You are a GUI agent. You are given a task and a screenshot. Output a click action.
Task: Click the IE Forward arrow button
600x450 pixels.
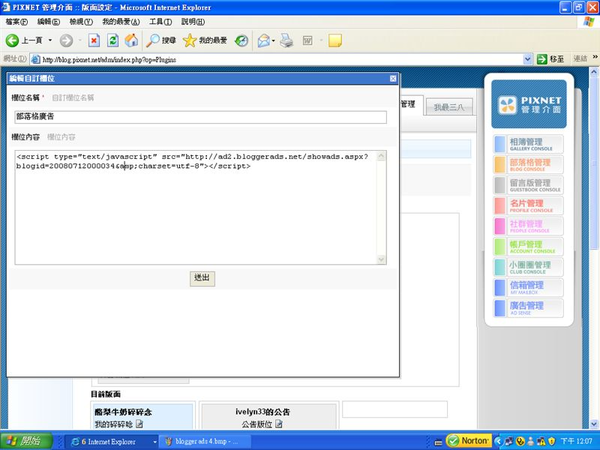pos(66,40)
